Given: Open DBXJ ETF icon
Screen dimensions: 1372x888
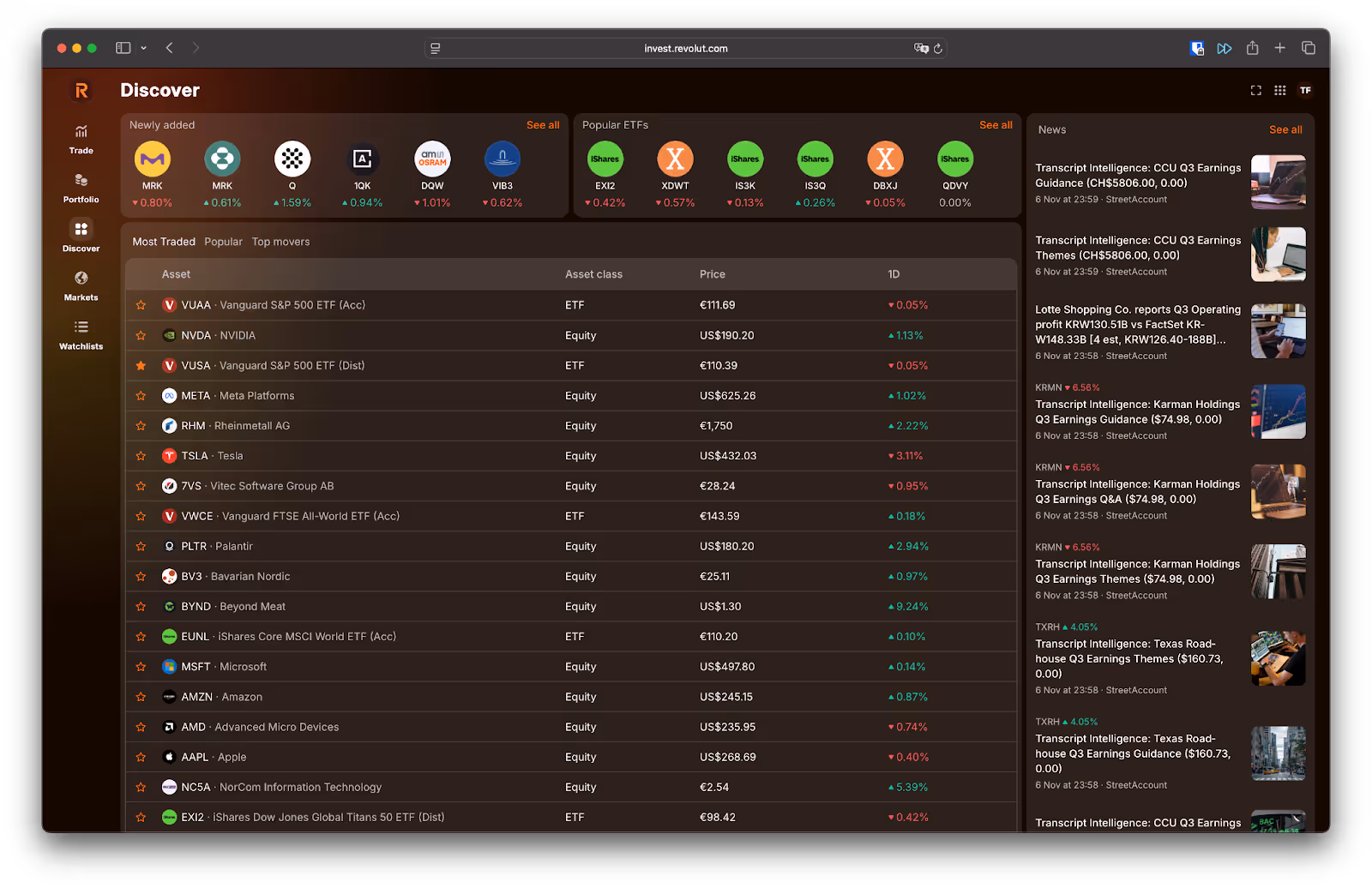Looking at the screenshot, I should tap(885, 159).
